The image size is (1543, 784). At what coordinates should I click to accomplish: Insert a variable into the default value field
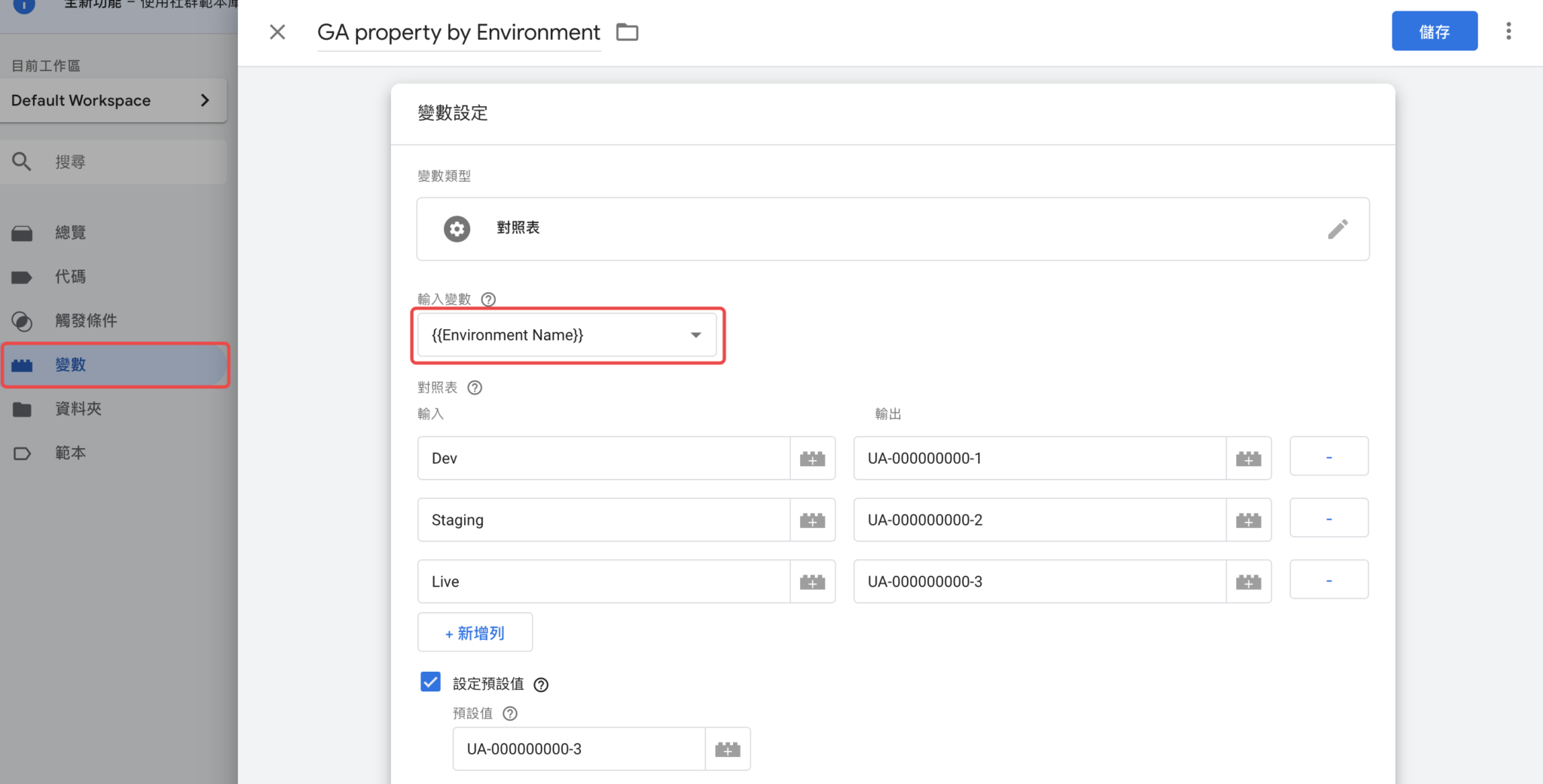click(x=727, y=749)
